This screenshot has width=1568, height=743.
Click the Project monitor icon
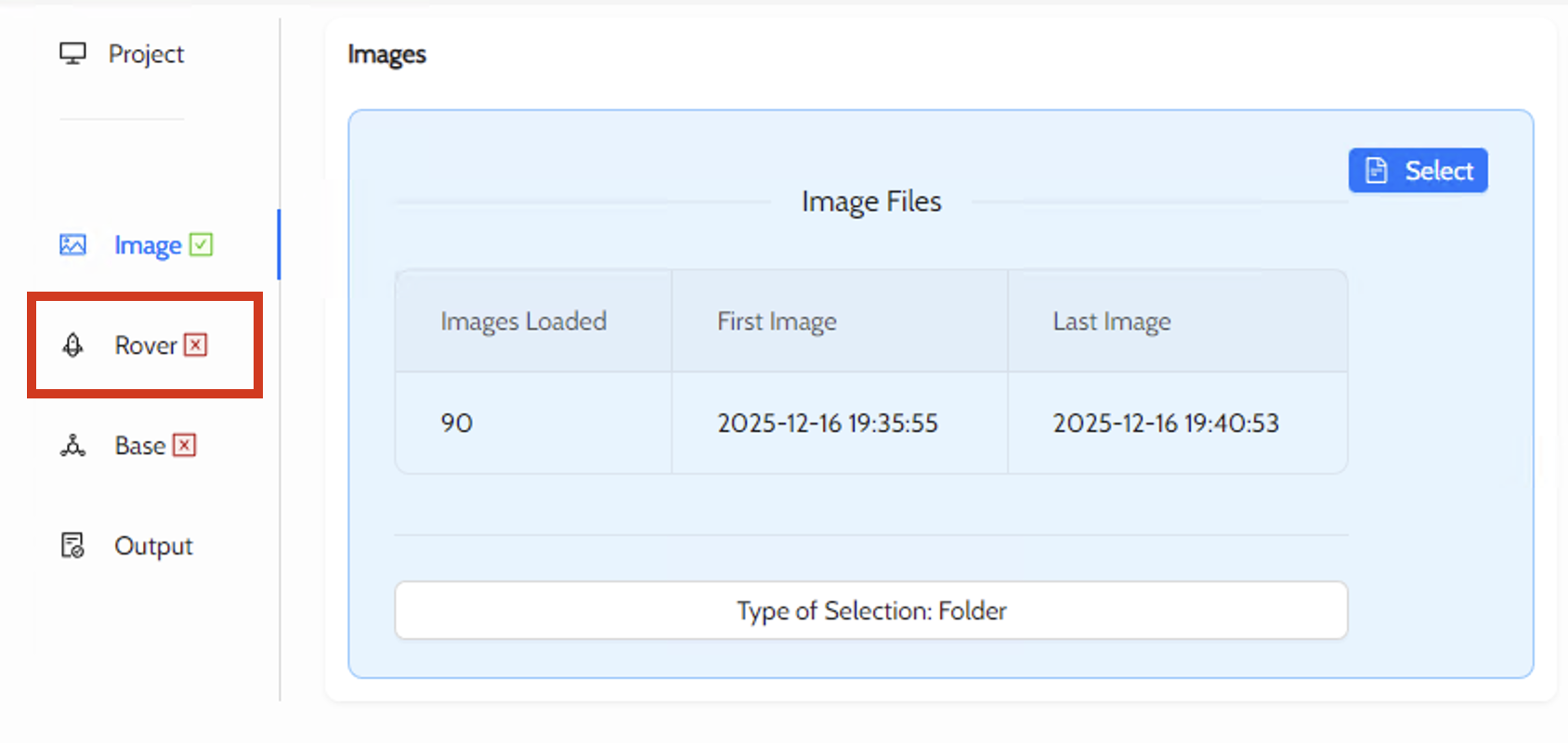click(72, 53)
